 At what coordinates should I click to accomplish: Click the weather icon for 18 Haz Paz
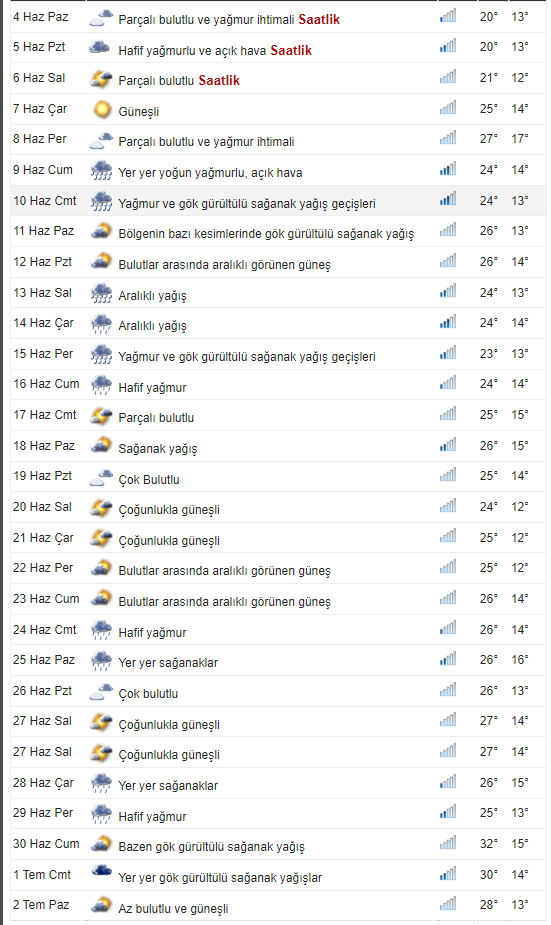(x=101, y=446)
